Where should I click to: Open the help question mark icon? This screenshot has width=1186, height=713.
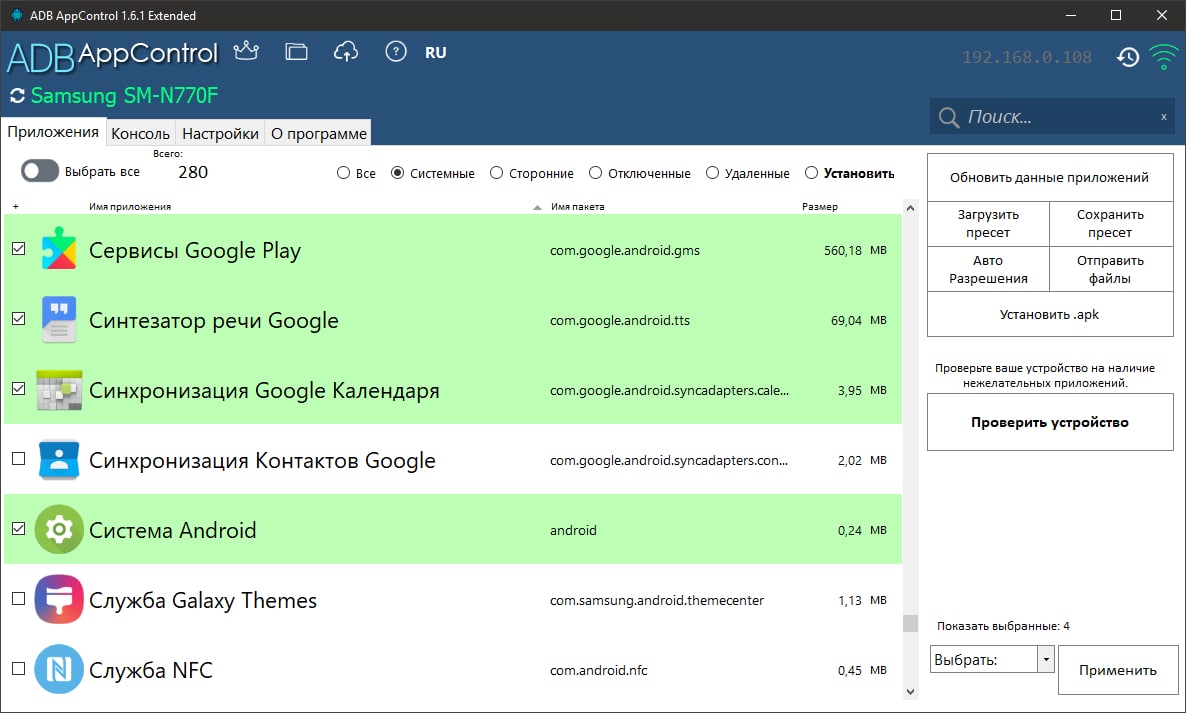click(x=396, y=51)
